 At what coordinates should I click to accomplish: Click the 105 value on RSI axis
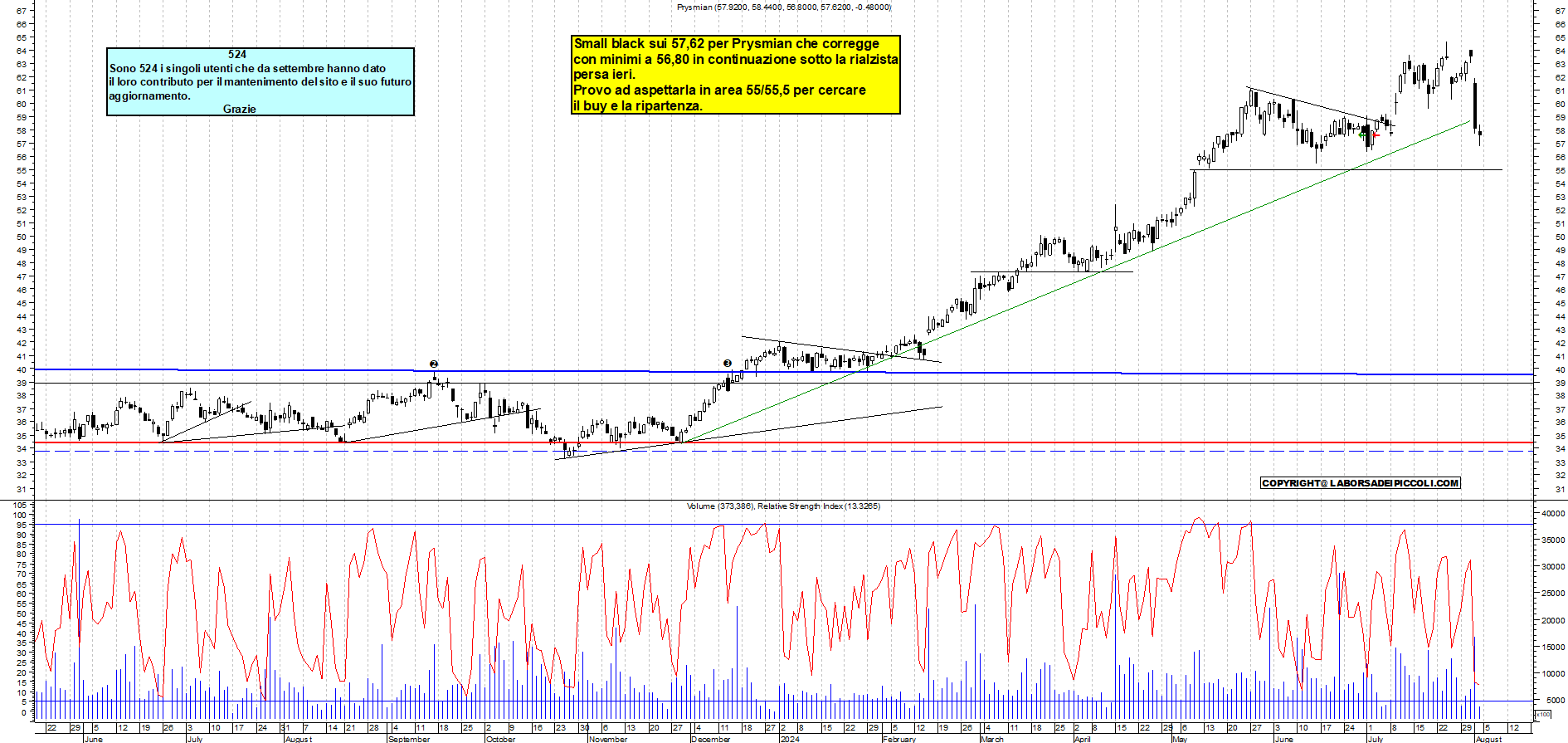click(21, 505)
